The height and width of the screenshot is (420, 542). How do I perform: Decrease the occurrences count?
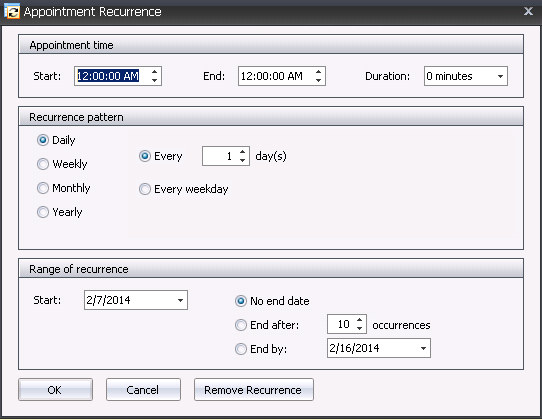click(359, 328)
